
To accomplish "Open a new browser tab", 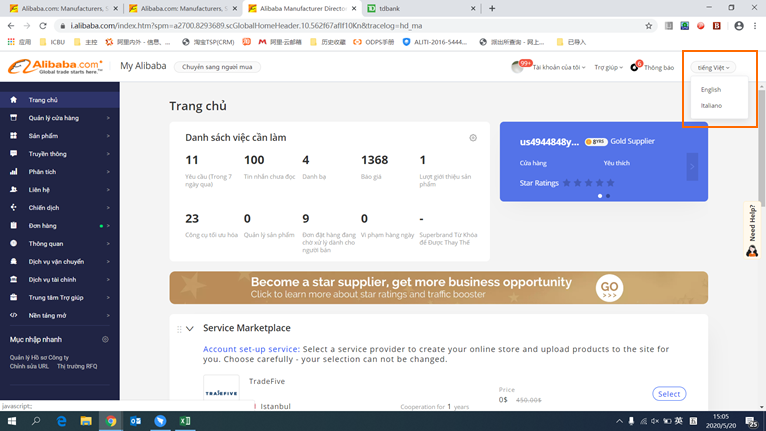I will click(x=492, y=8).
